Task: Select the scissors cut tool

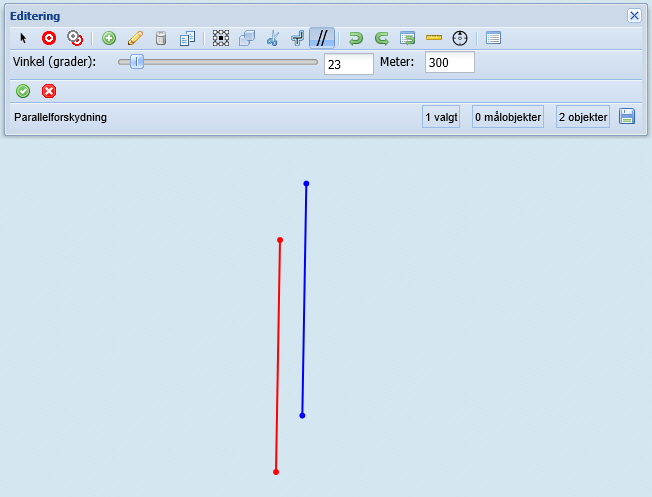Action: (272, 38)
